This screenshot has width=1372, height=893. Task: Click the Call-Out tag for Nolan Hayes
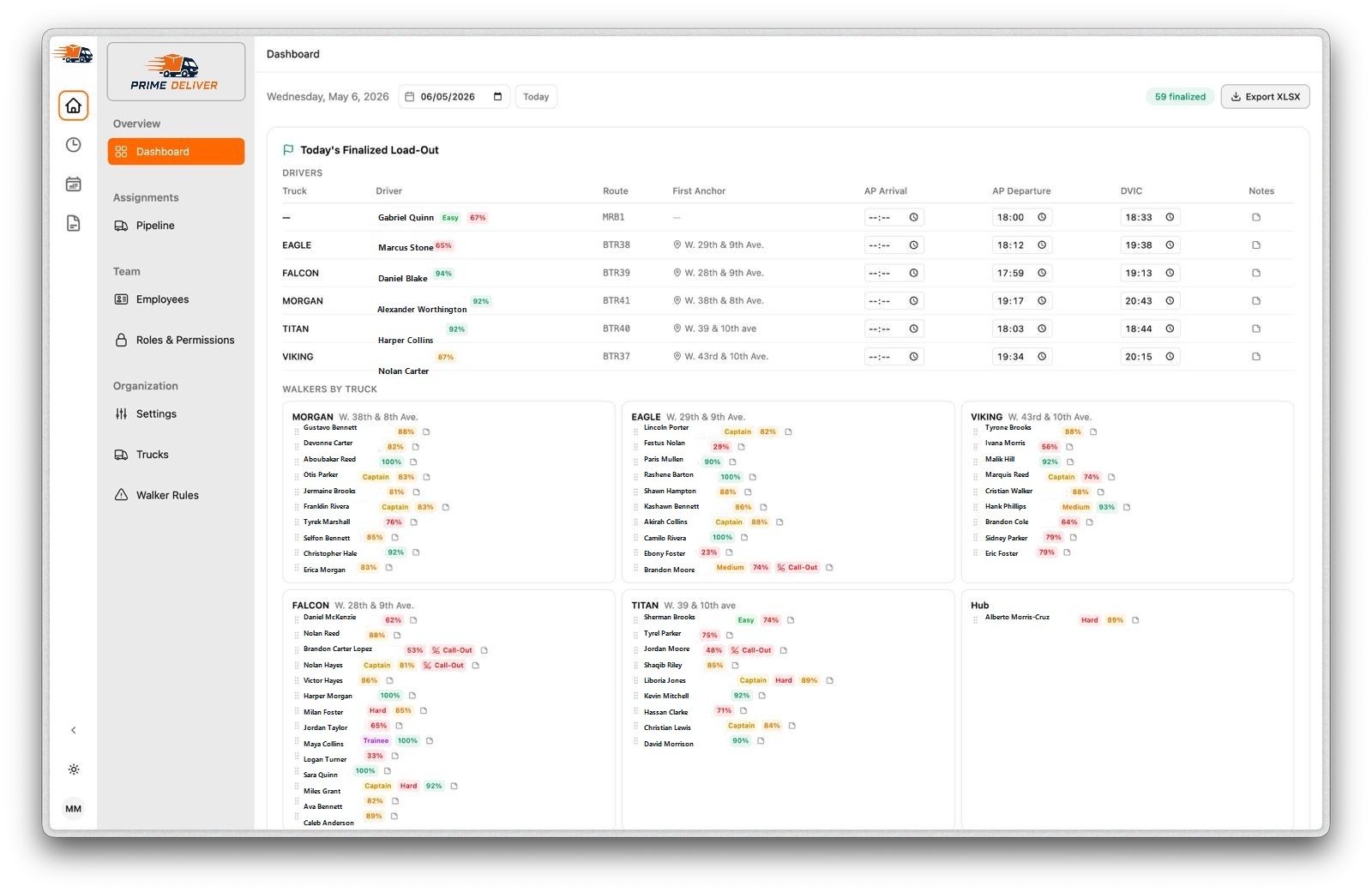443,666
